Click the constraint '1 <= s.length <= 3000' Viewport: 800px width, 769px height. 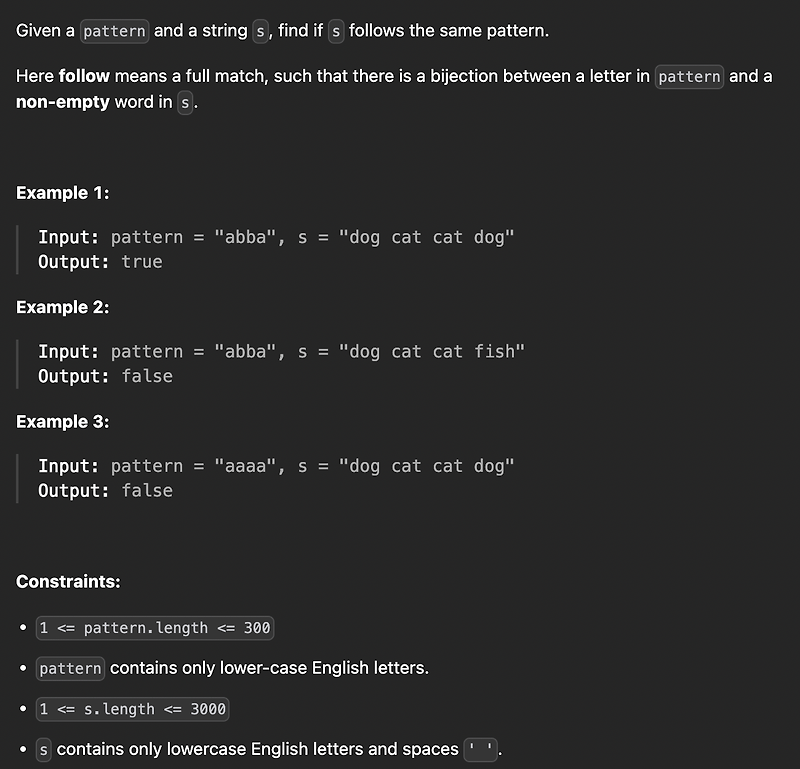(x=133, y=709)
